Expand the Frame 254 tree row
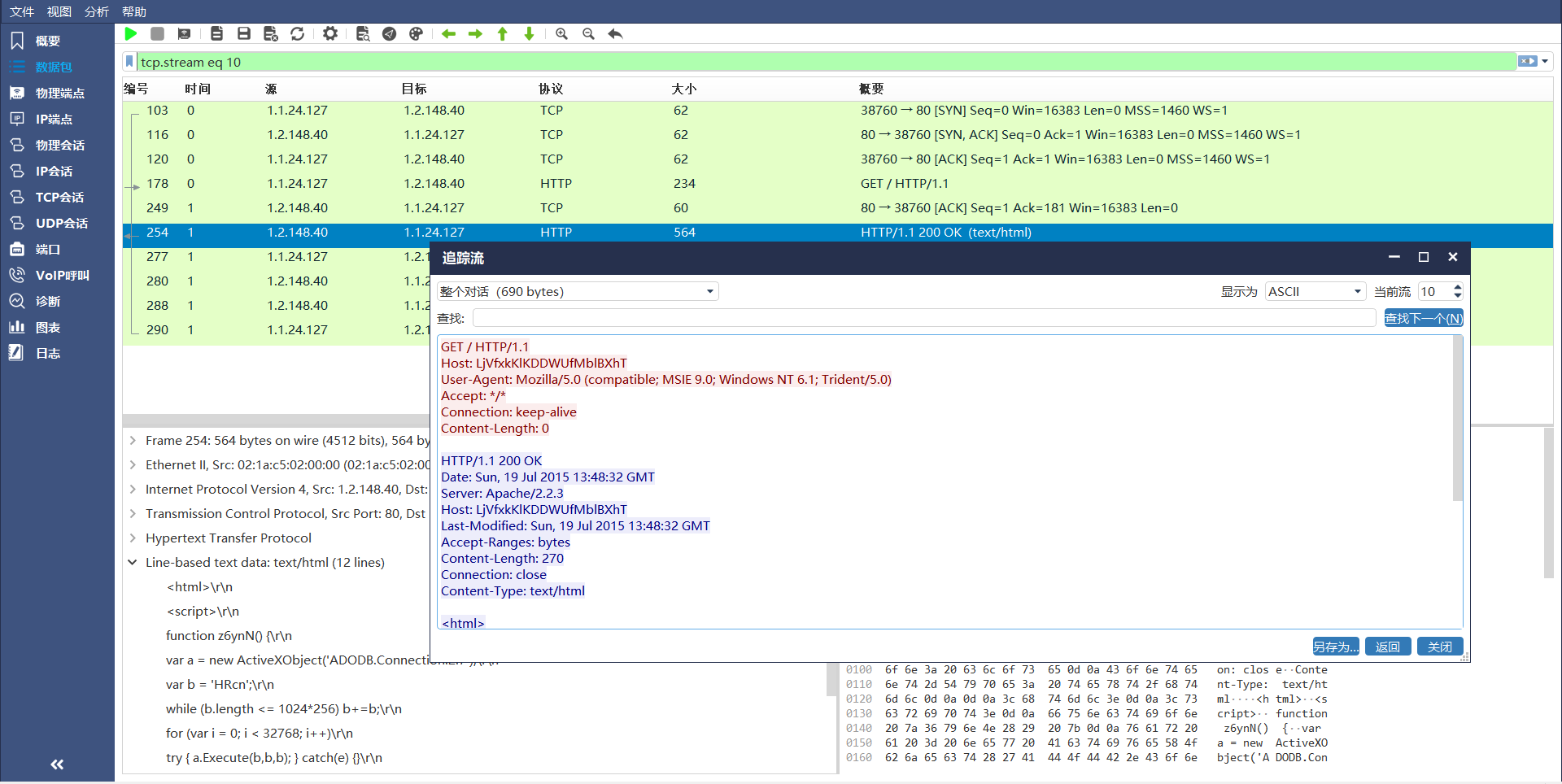Image resolution: width=1562 pixels, height=784 pixels. pos(133,440)
